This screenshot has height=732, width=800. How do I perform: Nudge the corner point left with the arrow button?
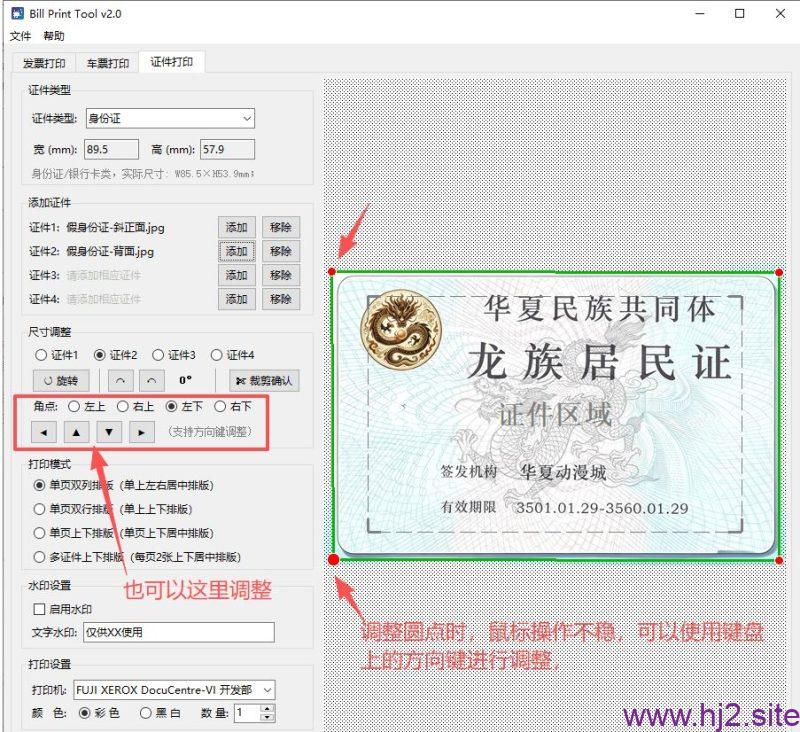44,433
